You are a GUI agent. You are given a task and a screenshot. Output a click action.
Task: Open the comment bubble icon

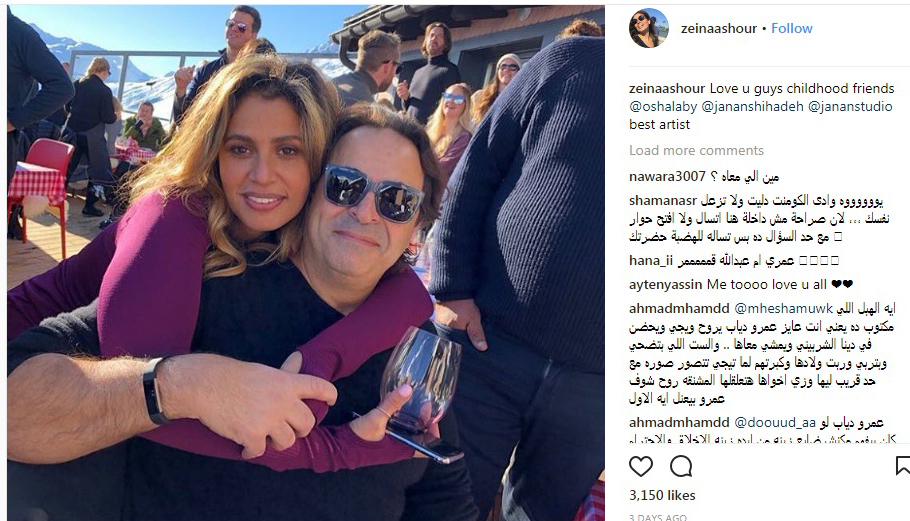pos(681,466)
